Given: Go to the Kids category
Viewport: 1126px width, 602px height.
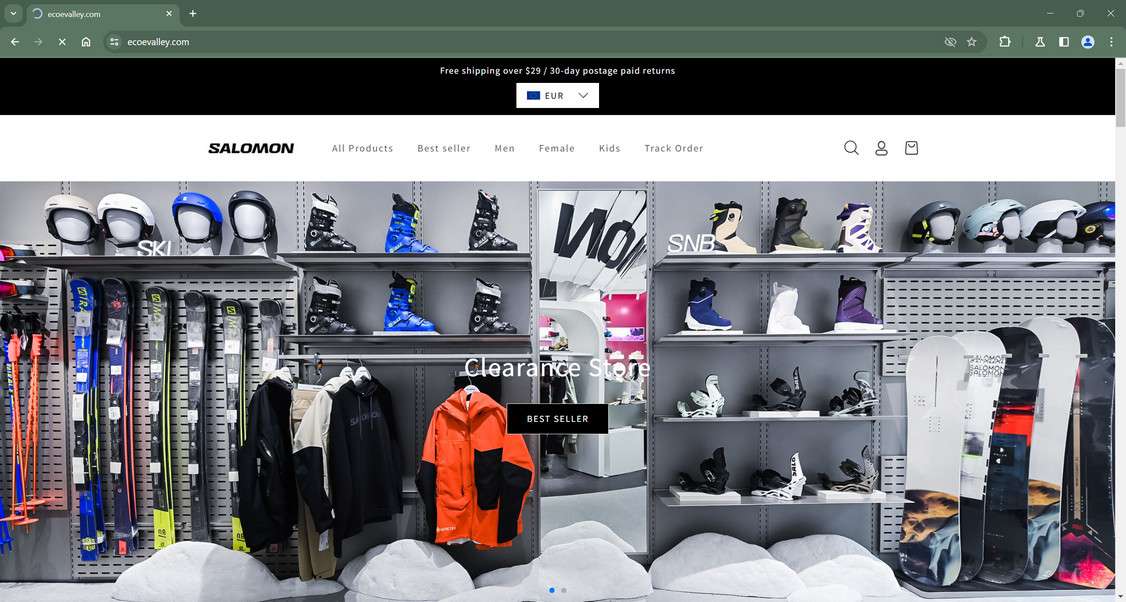Looking at the screenshot, I should (610, 148).
